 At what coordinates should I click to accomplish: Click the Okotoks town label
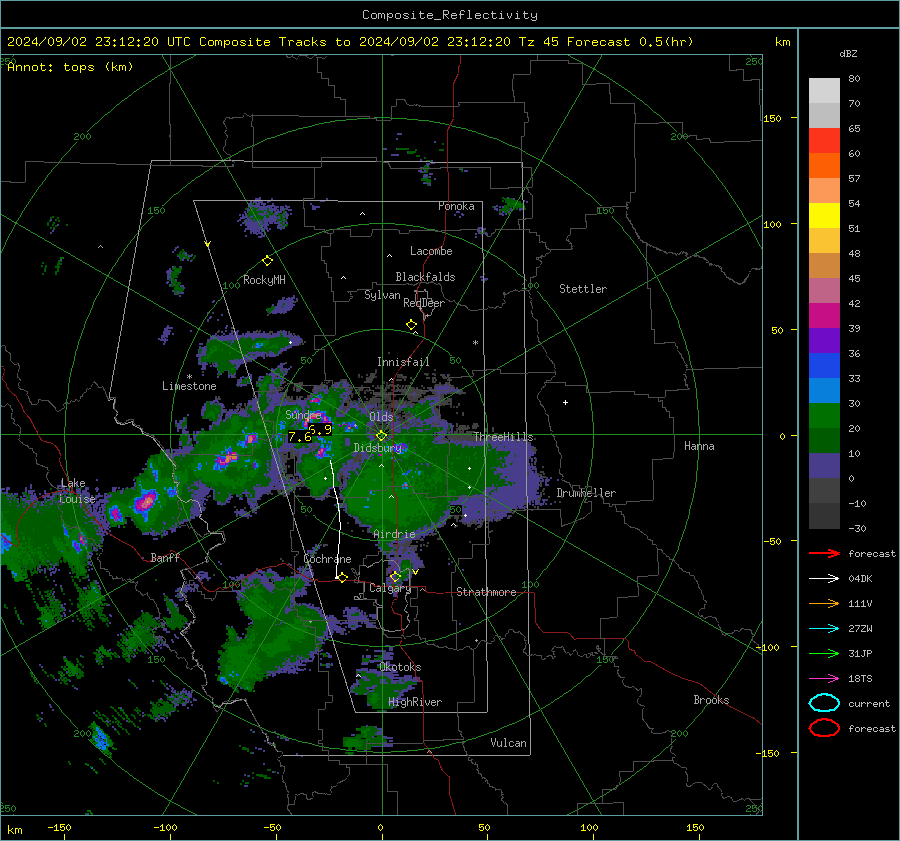pos(400,667)
